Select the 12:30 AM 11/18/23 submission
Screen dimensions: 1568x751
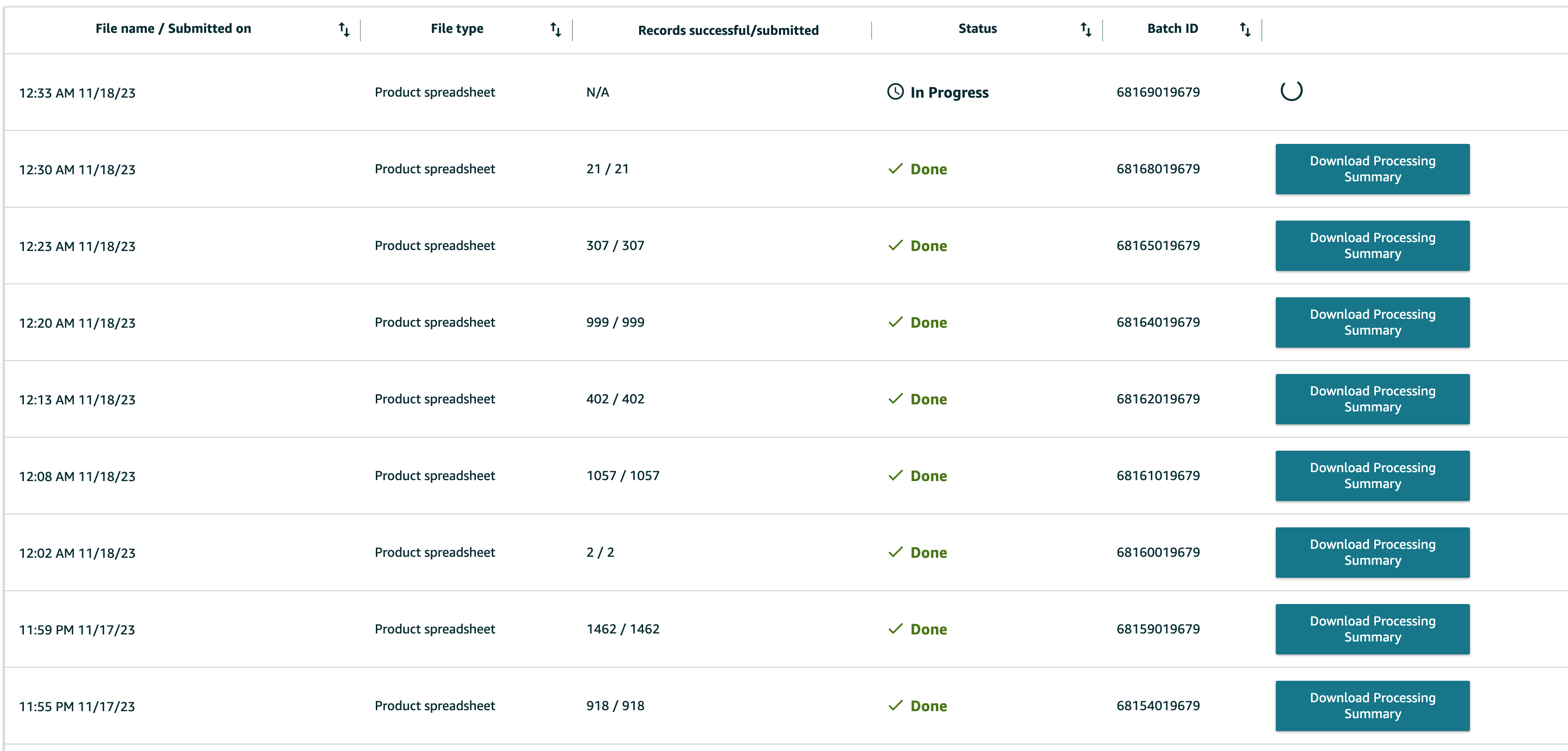(x=77, y=170)
